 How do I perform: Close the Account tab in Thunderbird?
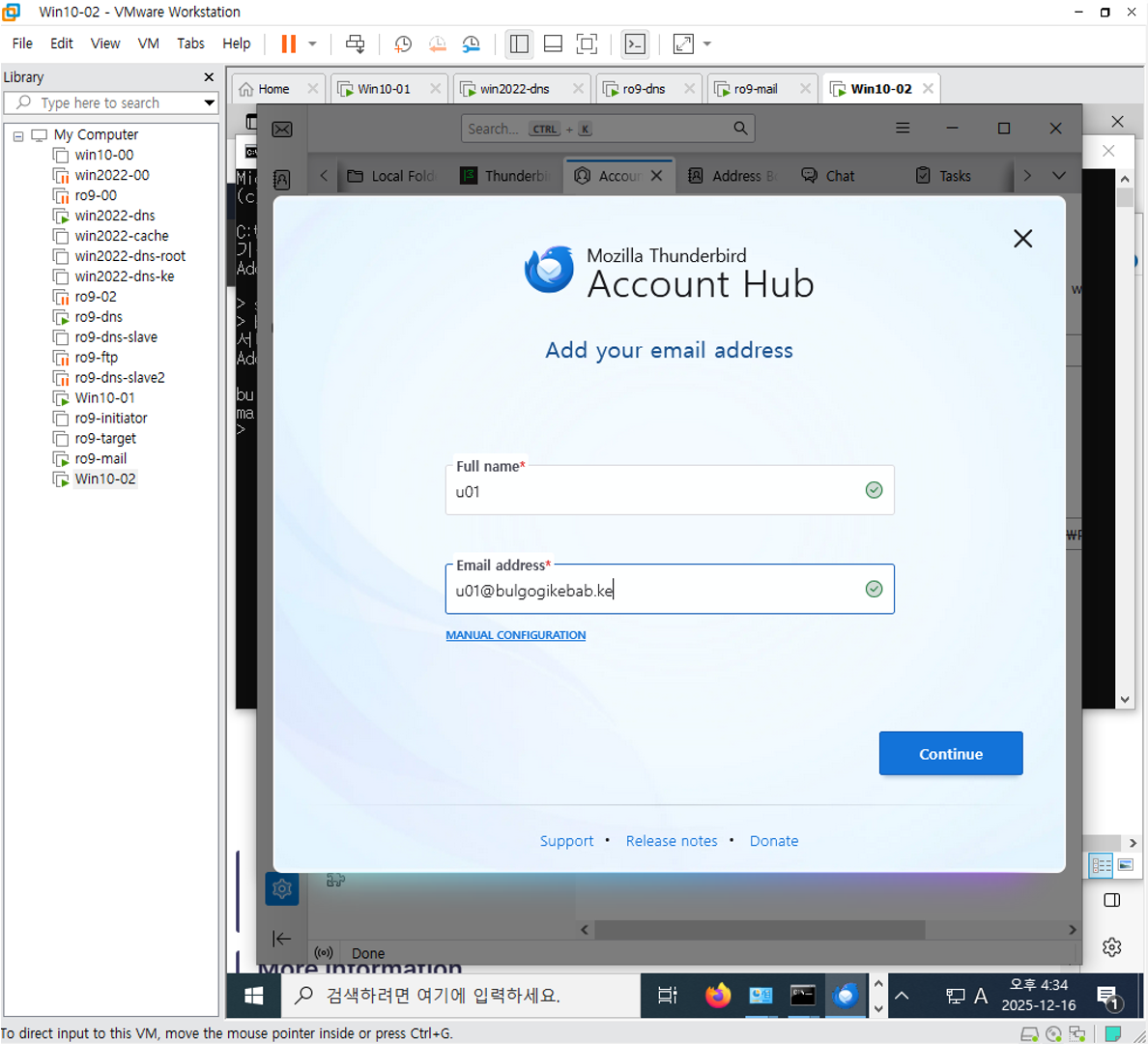click(657, 176)
